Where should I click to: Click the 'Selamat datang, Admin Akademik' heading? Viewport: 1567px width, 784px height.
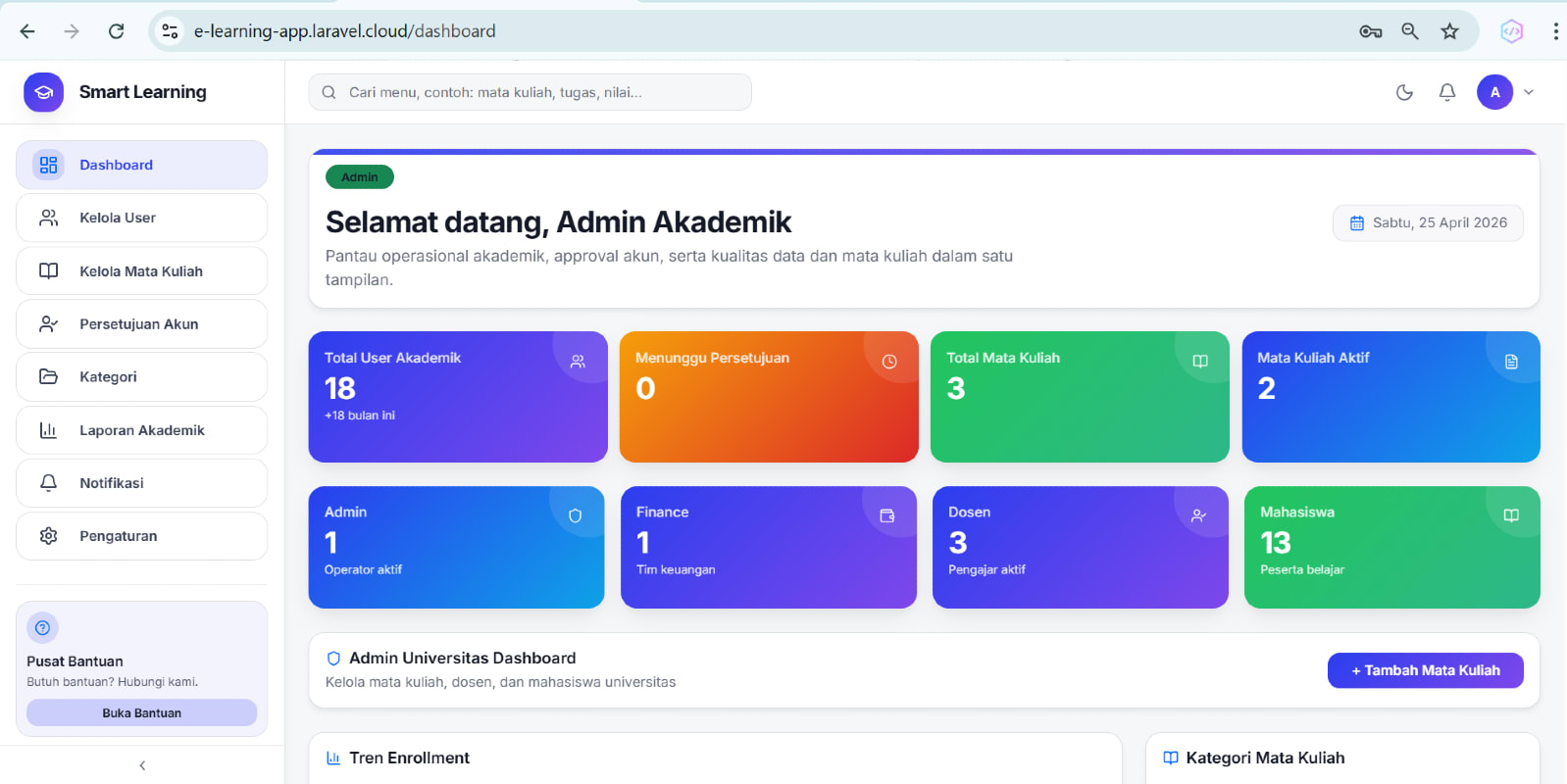pyautogui.click(x=558, y=222)
